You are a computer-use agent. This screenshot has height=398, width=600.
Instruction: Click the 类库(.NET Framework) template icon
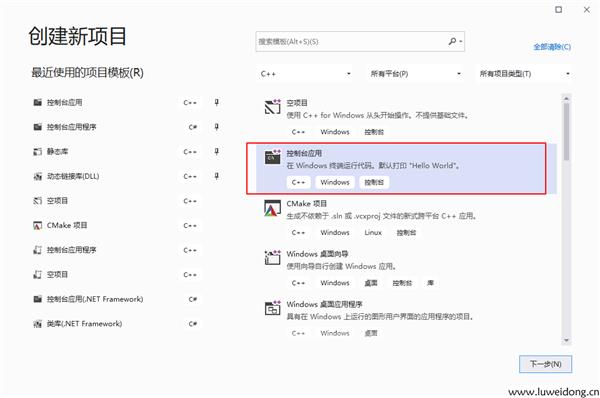coord(38,324)
